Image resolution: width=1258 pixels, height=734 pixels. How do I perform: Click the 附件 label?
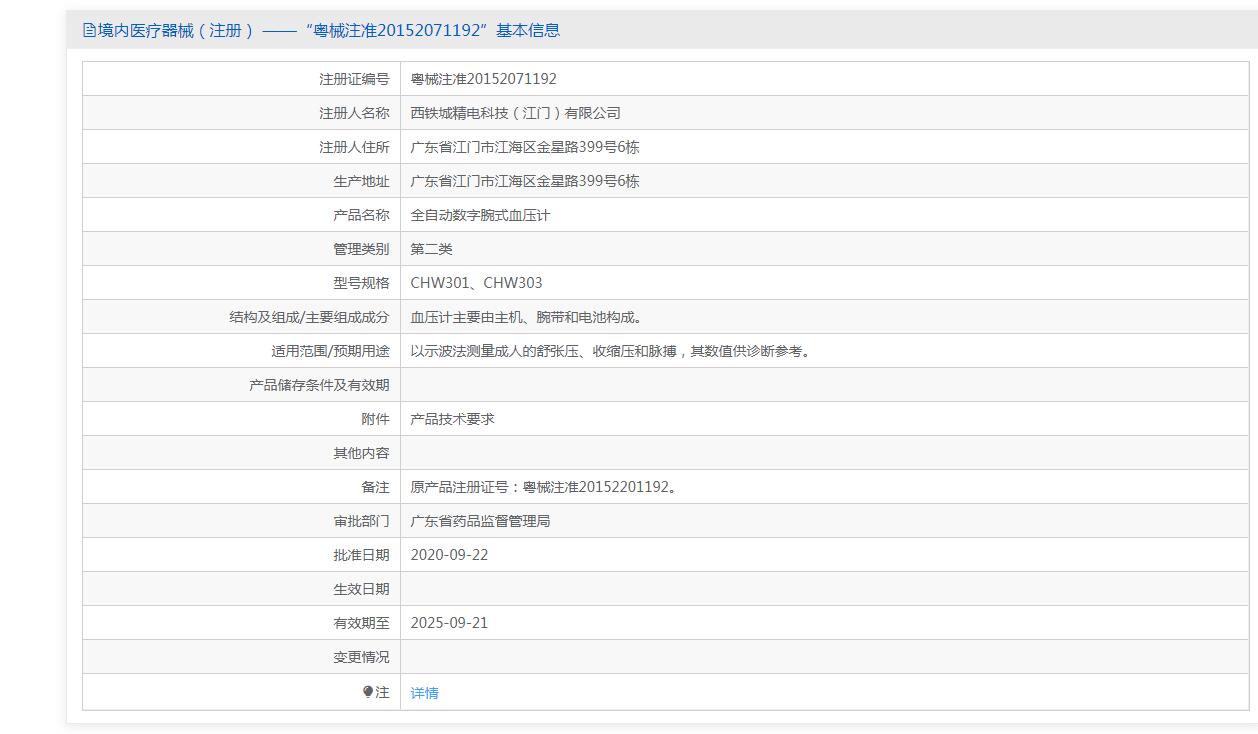pos(375,419)
